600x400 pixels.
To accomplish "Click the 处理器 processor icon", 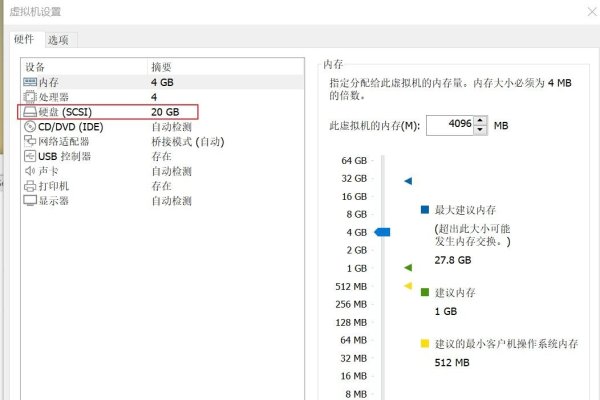I will point(30,97).
